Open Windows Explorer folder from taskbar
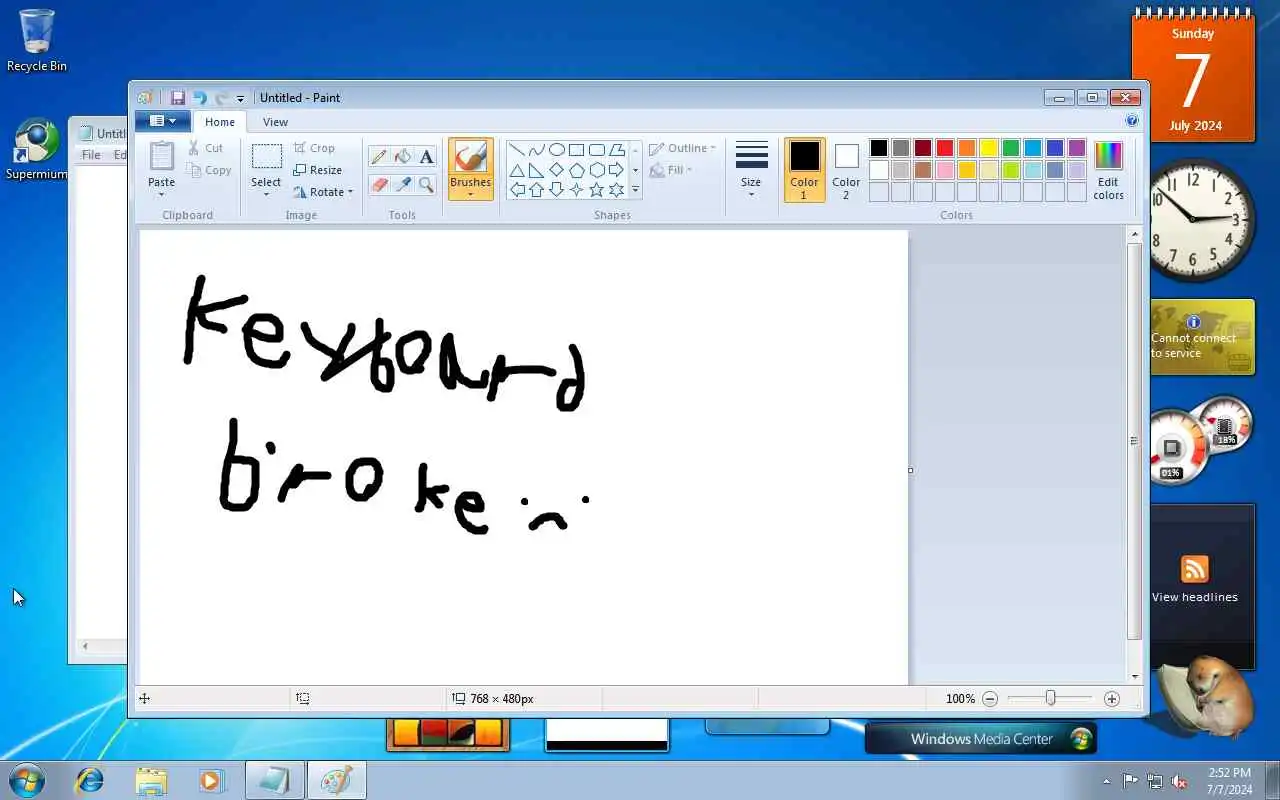Screen dimensions: 1280x800 (x=151, y=780)
